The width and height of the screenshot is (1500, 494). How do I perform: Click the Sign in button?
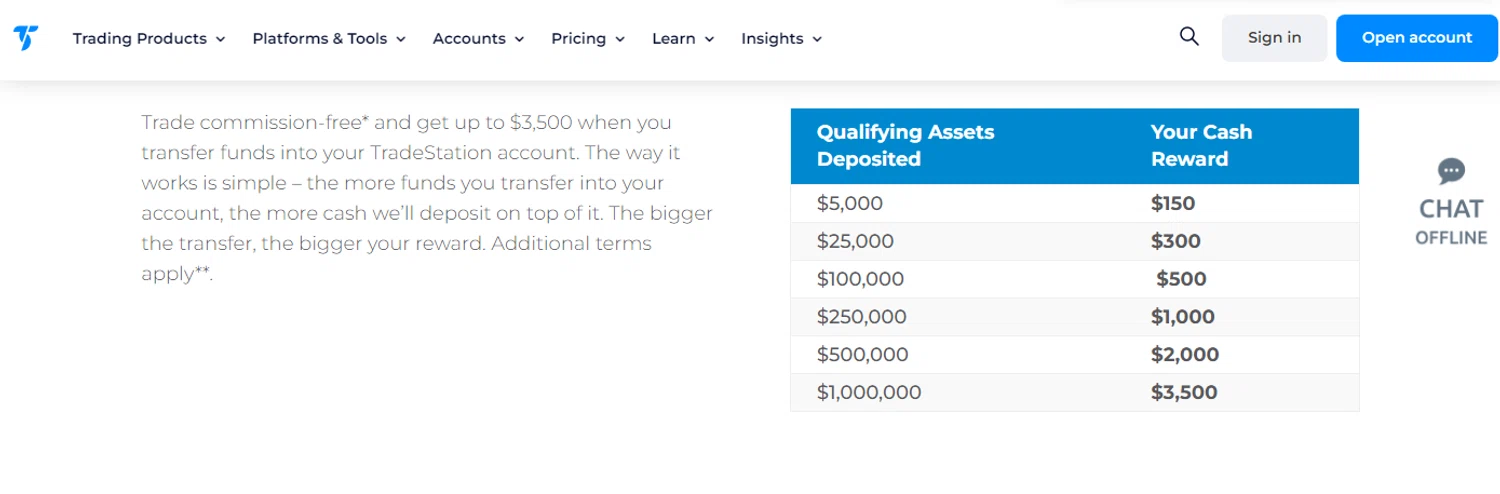tap(1274, 38)
